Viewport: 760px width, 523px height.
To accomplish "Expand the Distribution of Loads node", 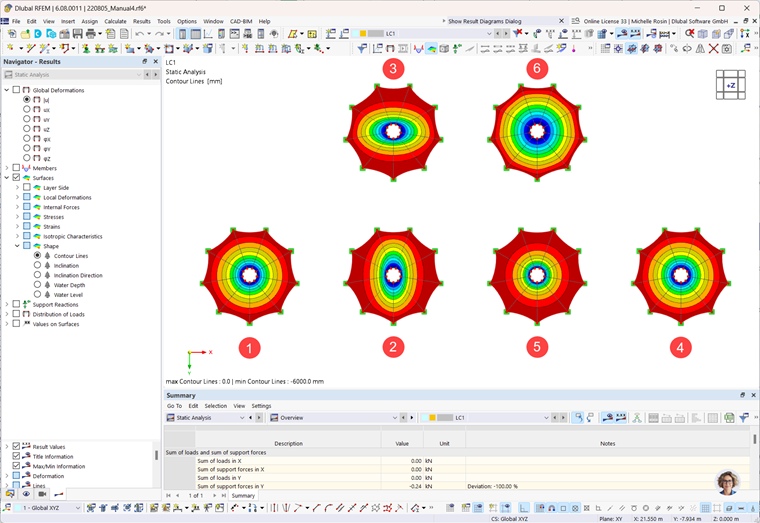I will (7, 314).
